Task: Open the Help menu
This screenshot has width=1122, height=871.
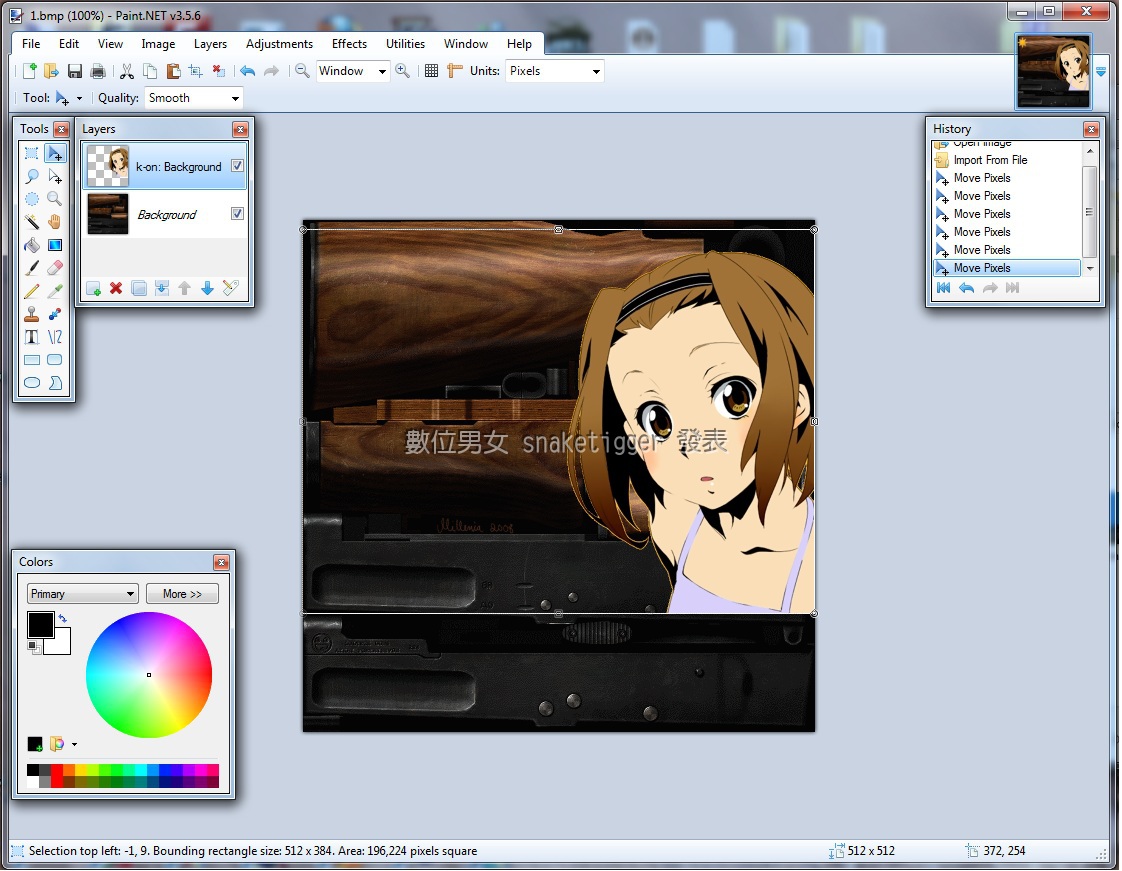Action: coord(519,44)
